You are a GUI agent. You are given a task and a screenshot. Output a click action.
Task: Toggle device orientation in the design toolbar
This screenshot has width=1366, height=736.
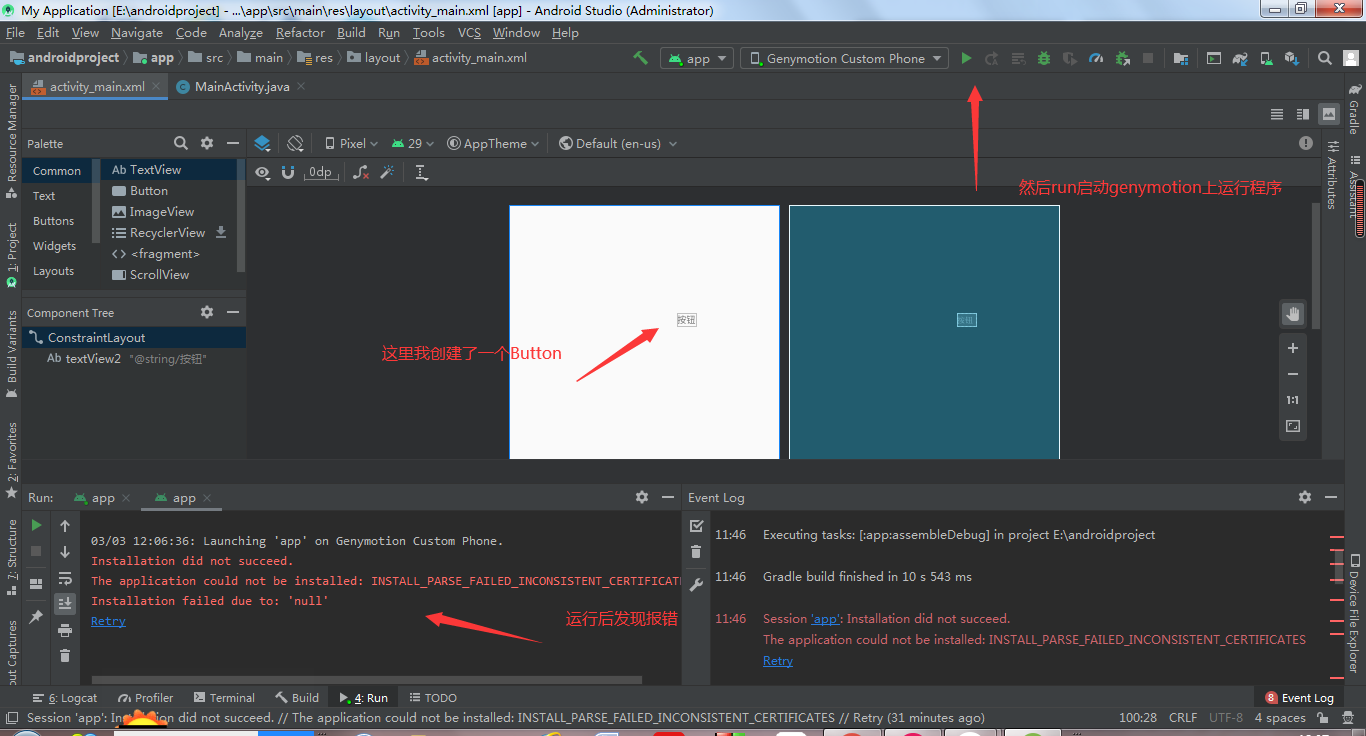(x=294, y=143)
